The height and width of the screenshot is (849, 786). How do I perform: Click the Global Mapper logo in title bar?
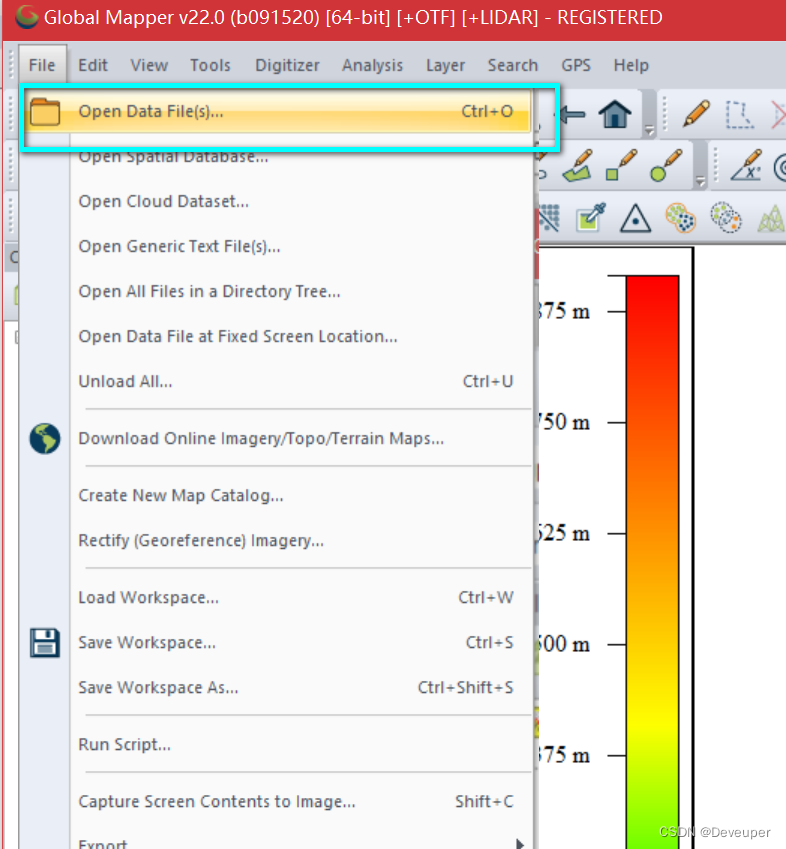coord(26,17)
